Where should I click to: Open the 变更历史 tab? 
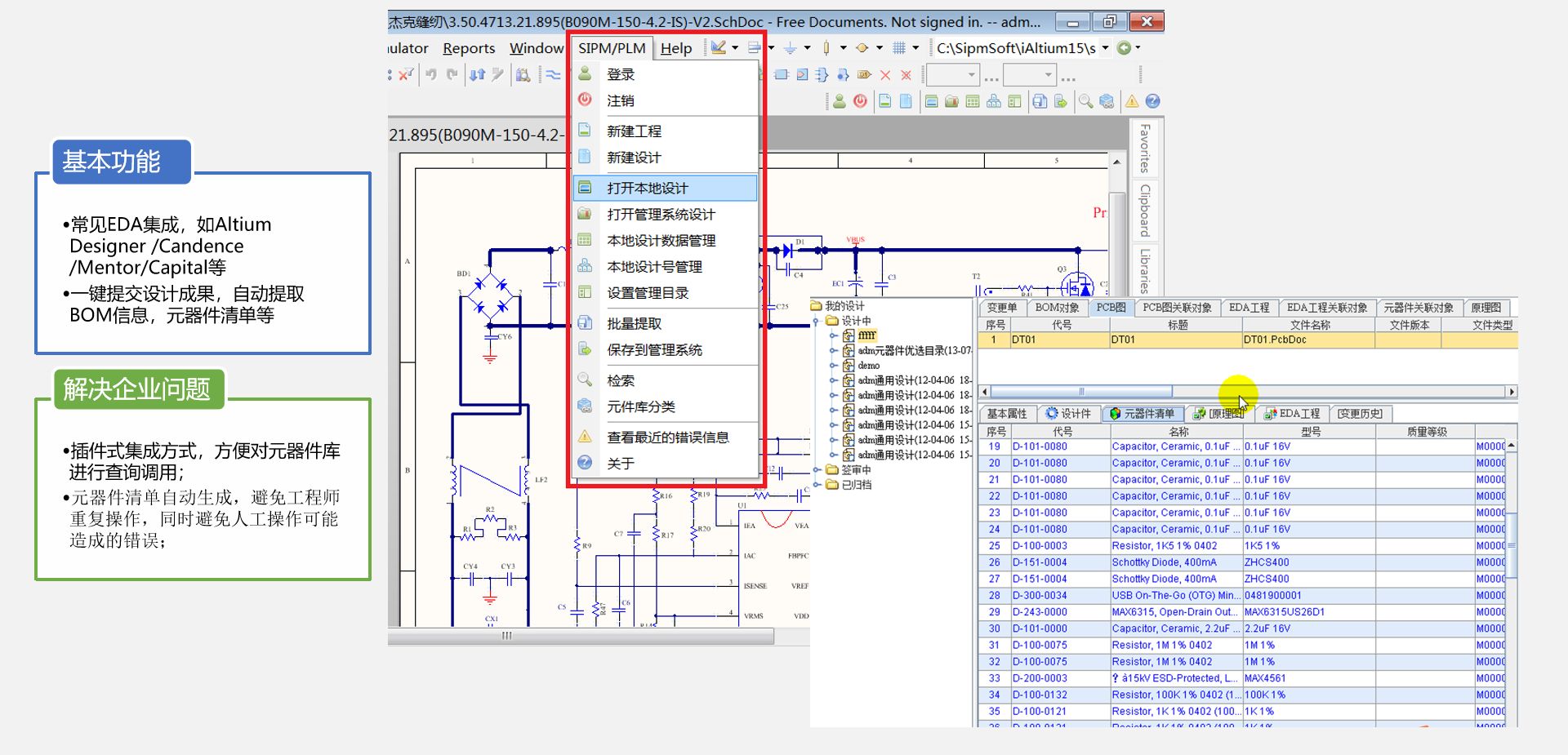[x=1360, y=414]
